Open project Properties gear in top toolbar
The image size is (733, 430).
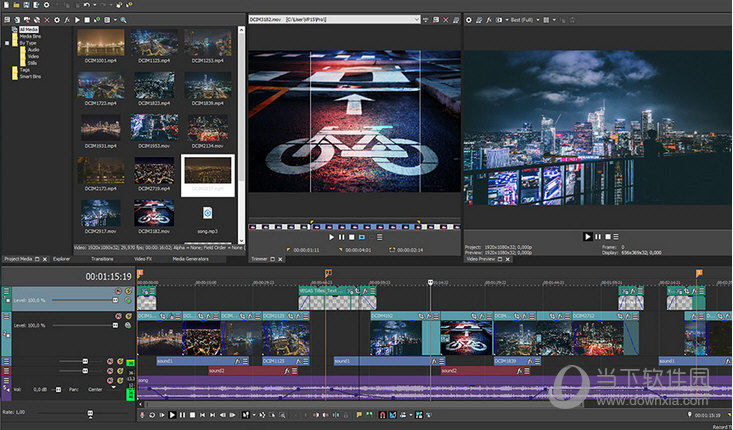(x=46, y=5)
